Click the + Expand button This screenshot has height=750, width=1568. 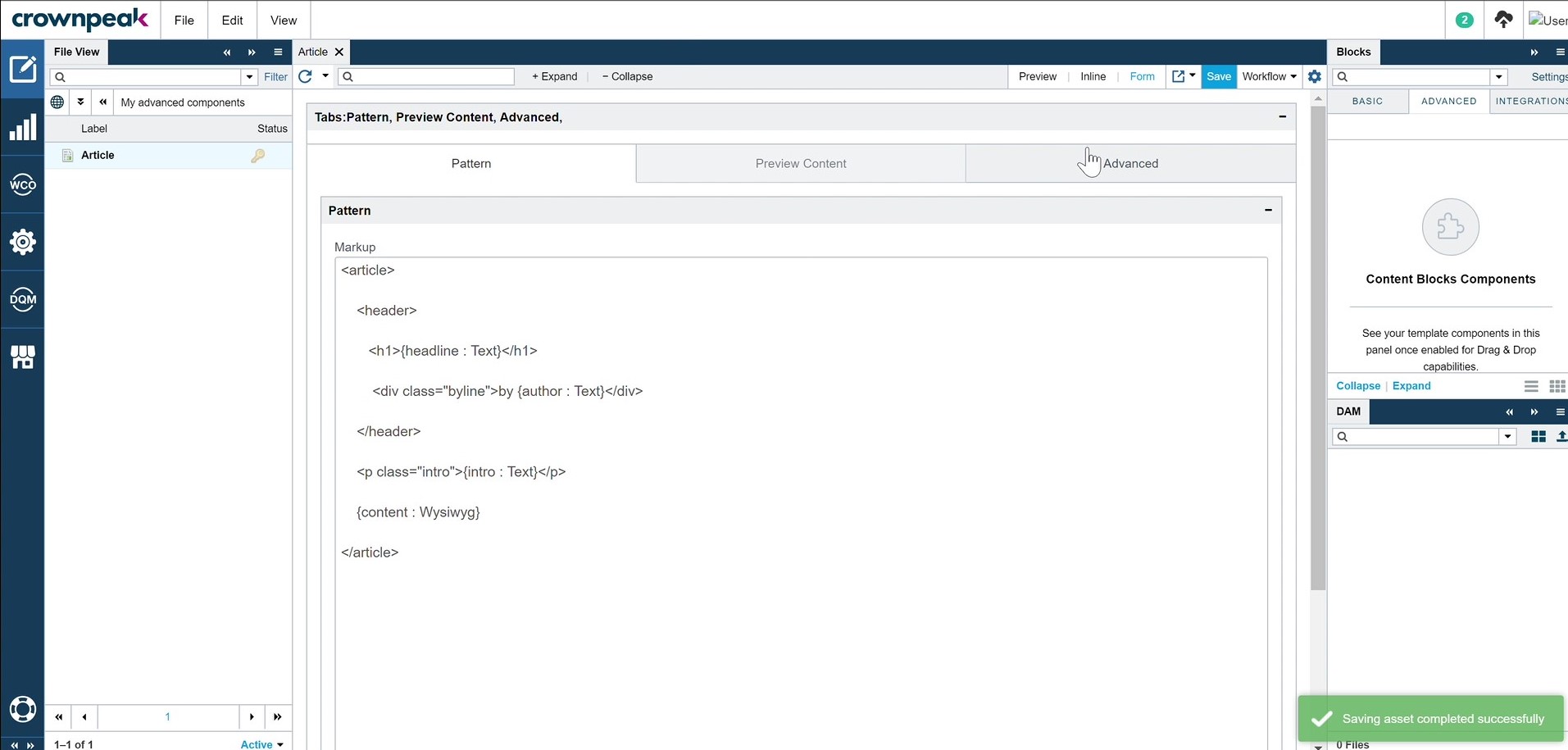(555, 76)
